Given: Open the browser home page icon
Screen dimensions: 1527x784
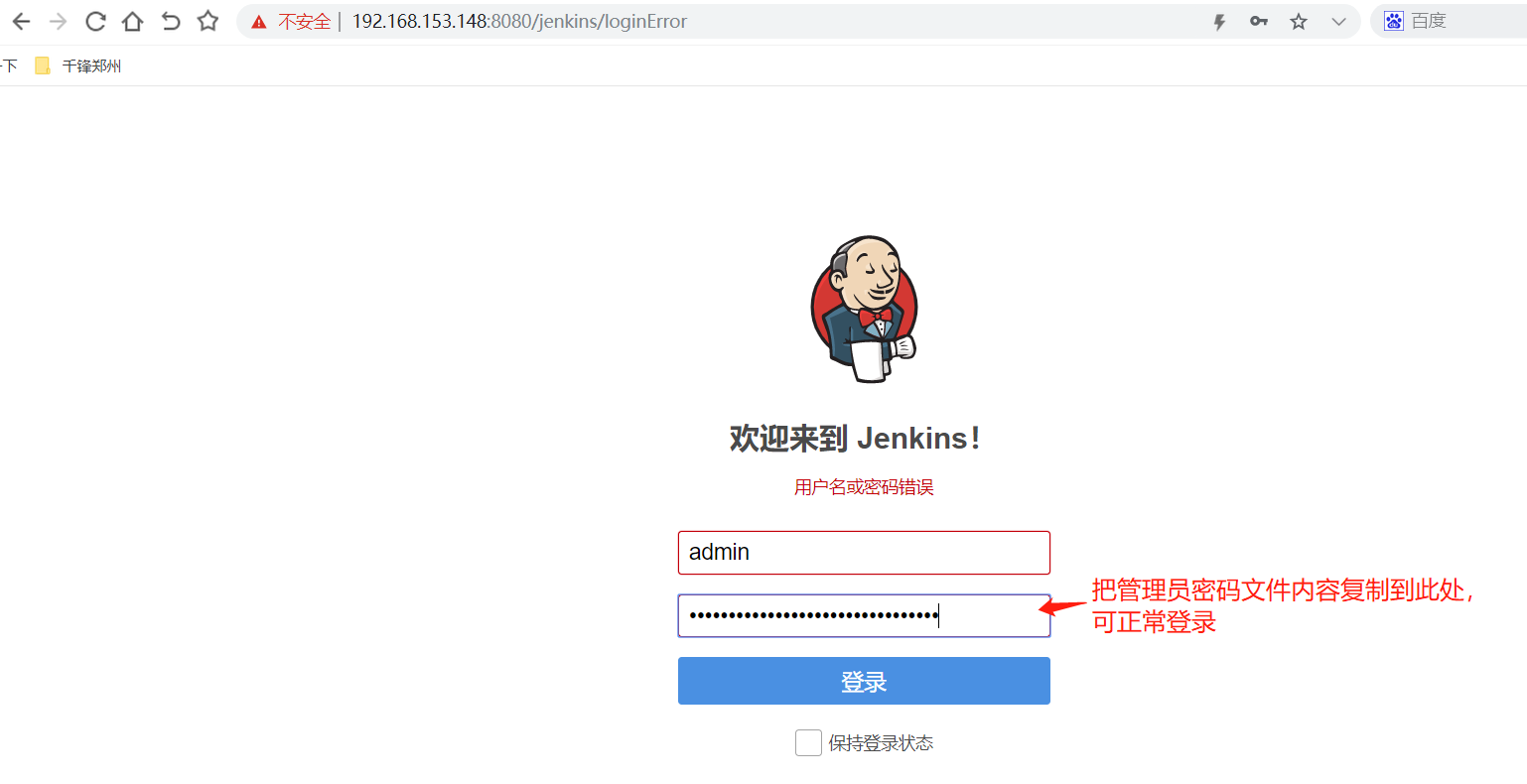Looking at the screenshot, I should click(132, 20).
